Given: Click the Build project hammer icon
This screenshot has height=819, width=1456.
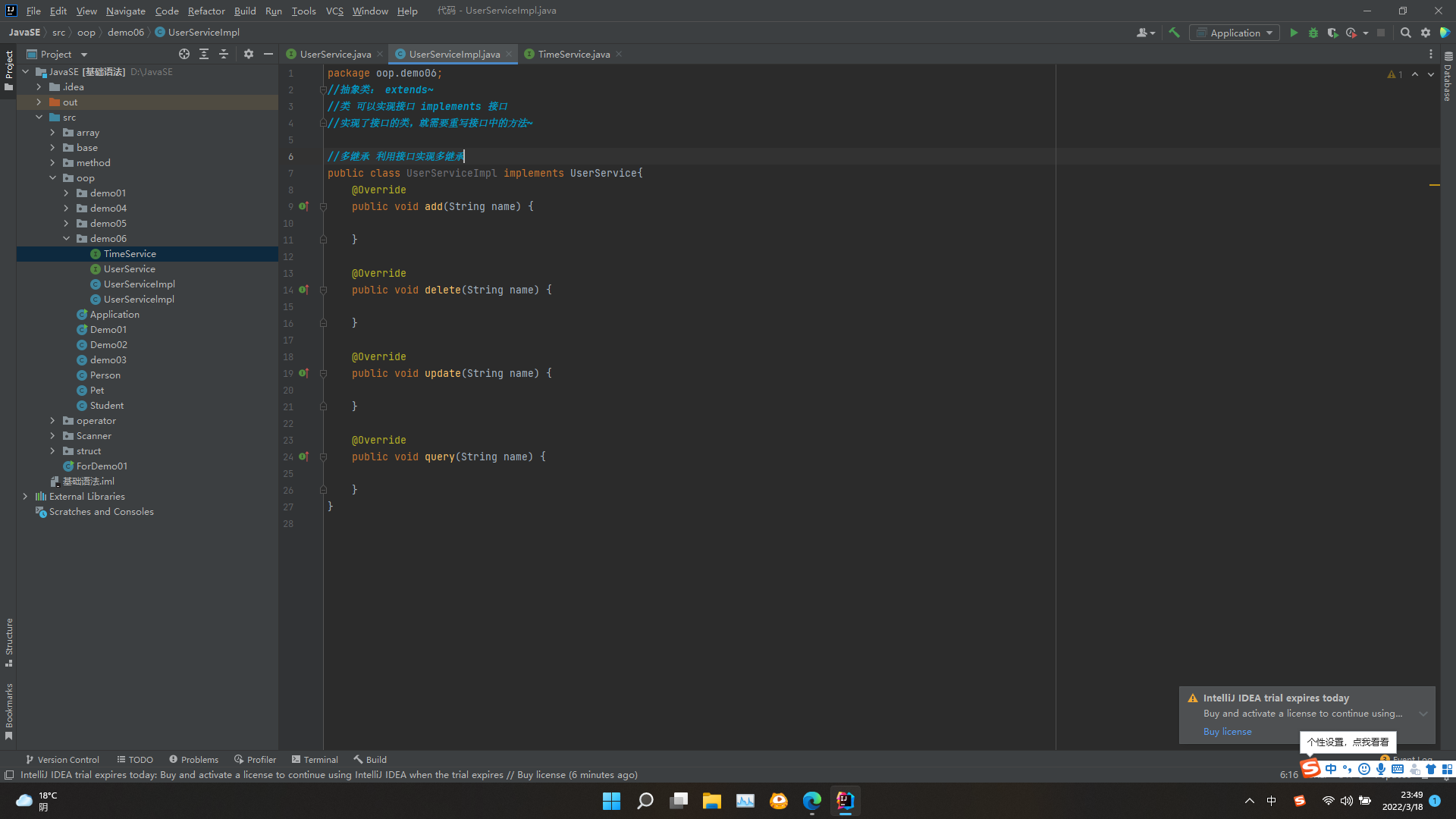Looking at the screenshot, I should click(x=1174, y=33).
